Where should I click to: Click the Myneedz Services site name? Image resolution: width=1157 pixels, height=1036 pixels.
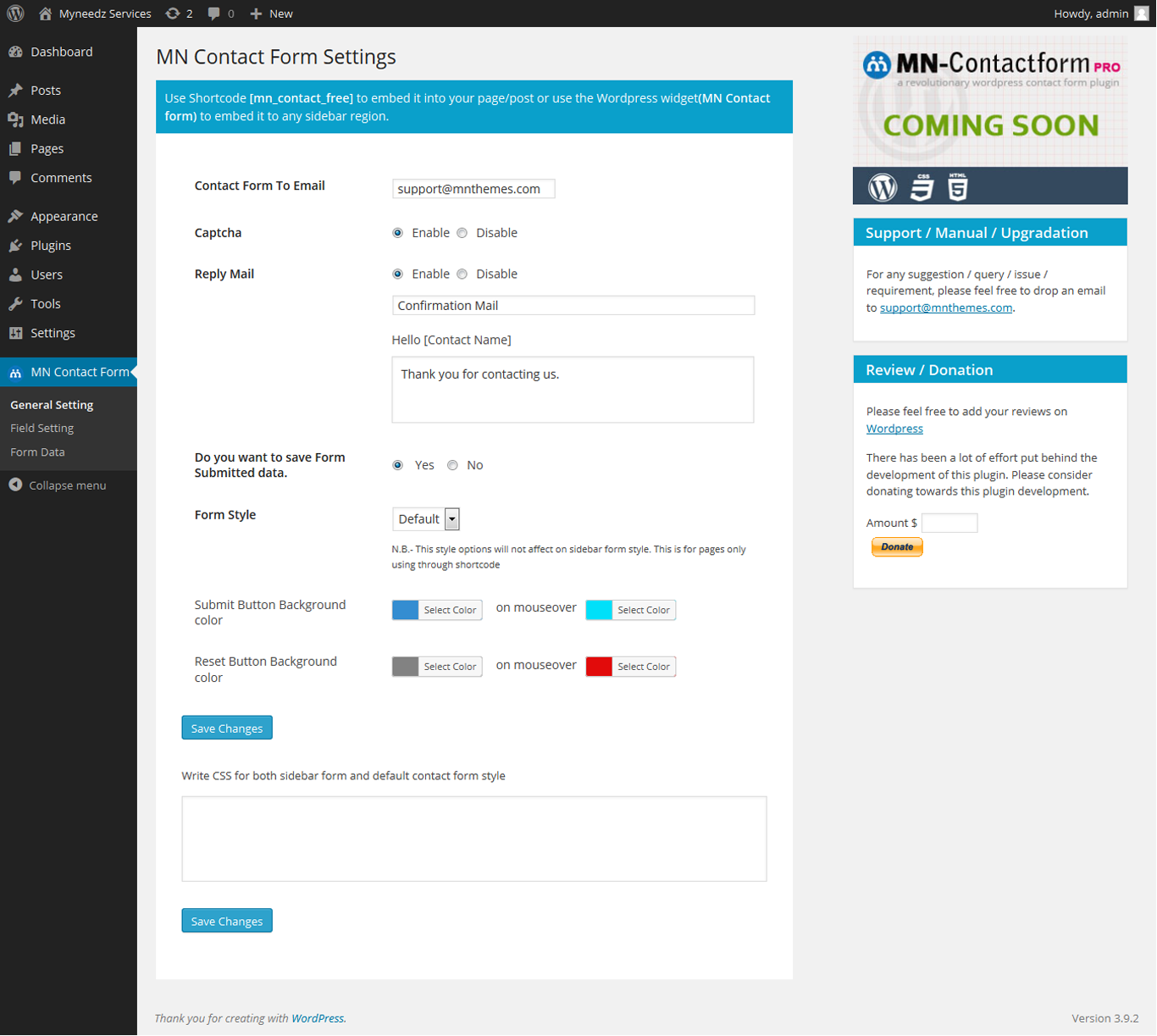(x=105, y=14)
